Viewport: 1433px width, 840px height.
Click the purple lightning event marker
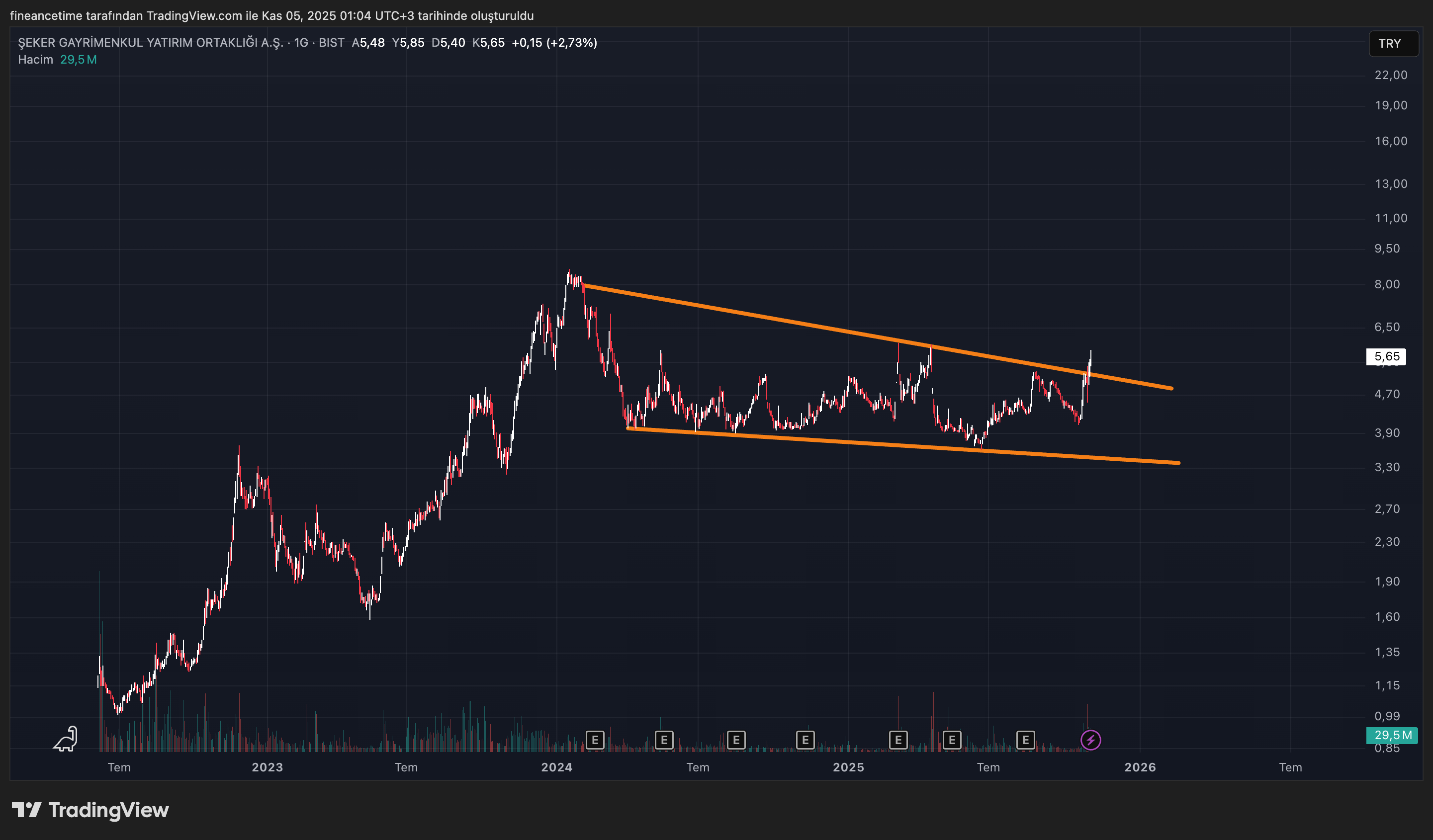tap(1090, 740)
